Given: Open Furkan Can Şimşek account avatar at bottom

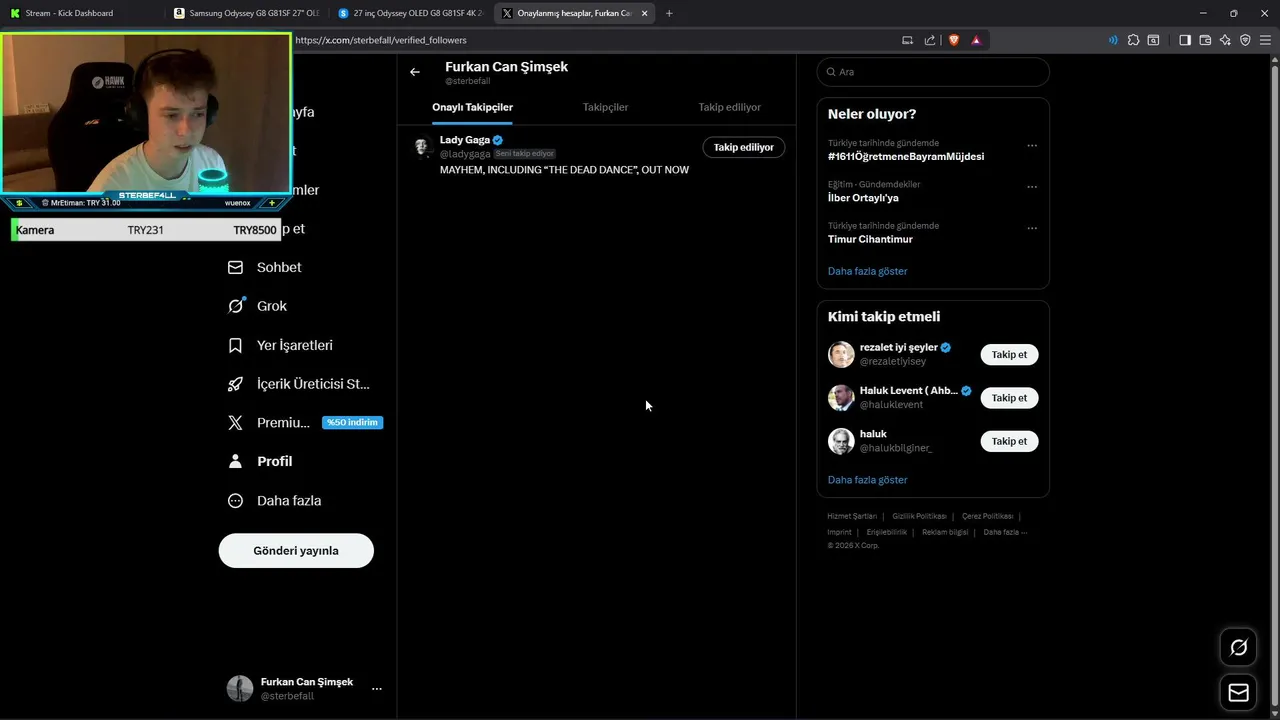Looking at the screenshot, I should coord(240,688).
